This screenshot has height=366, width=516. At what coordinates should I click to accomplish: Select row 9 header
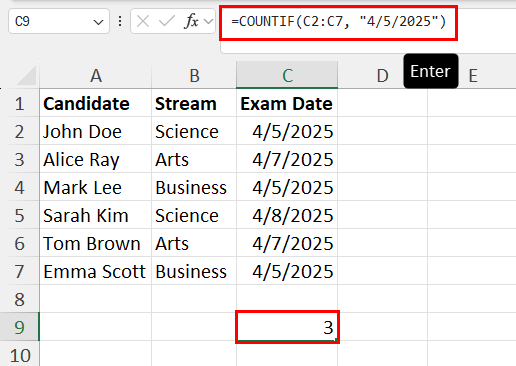20,327
